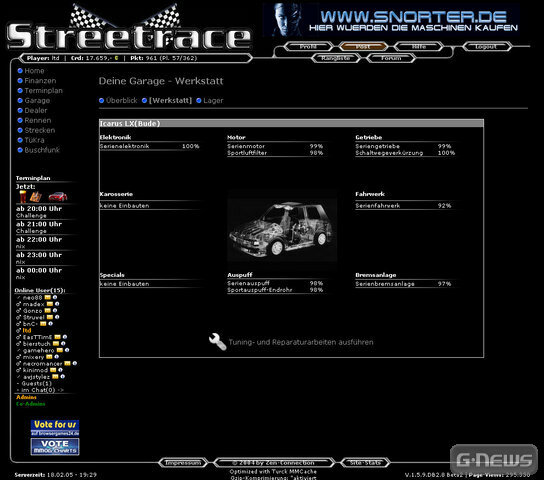Message bnC- via envelope icon
The height and width of the screenshot is (480, 544).
tap(43, 324)
